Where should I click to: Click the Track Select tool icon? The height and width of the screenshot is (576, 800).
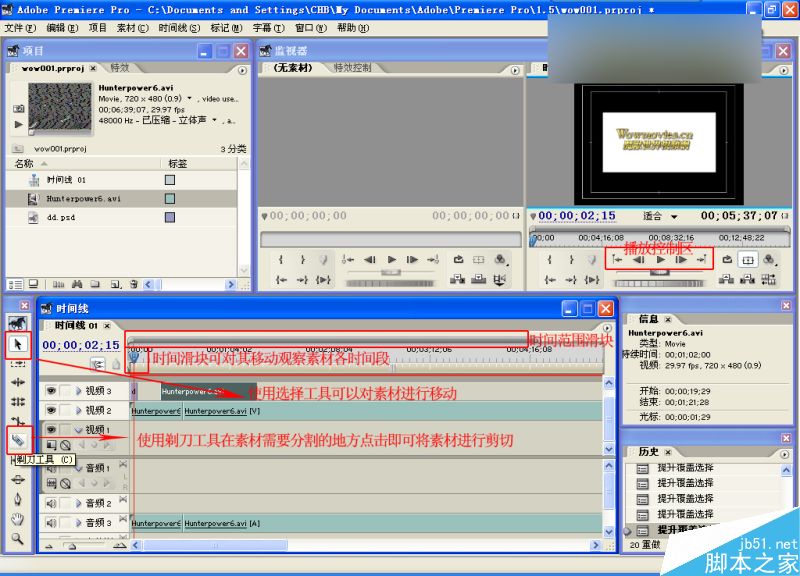[18, 365]
